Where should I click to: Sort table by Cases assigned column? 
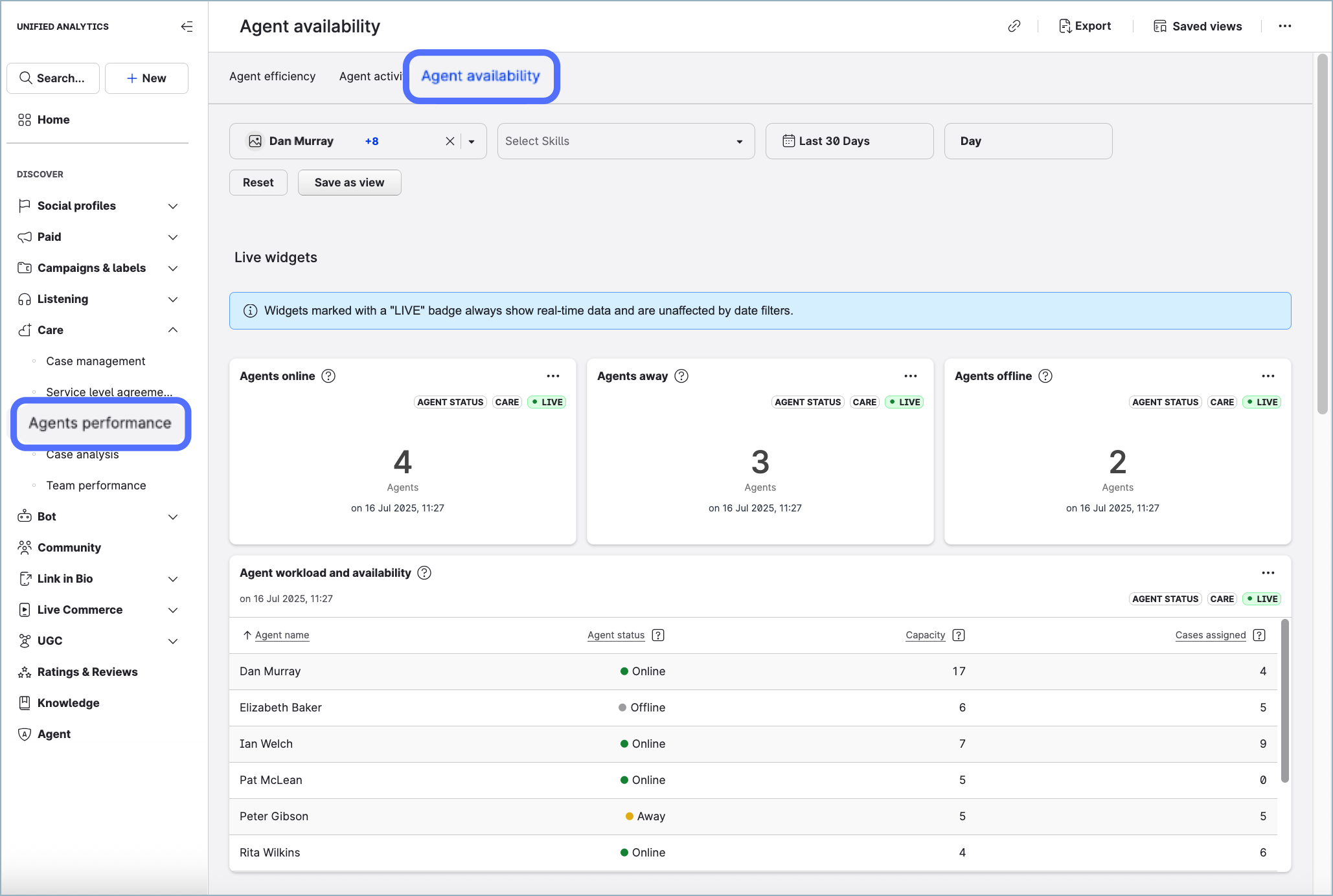(x=1210, y=635)
